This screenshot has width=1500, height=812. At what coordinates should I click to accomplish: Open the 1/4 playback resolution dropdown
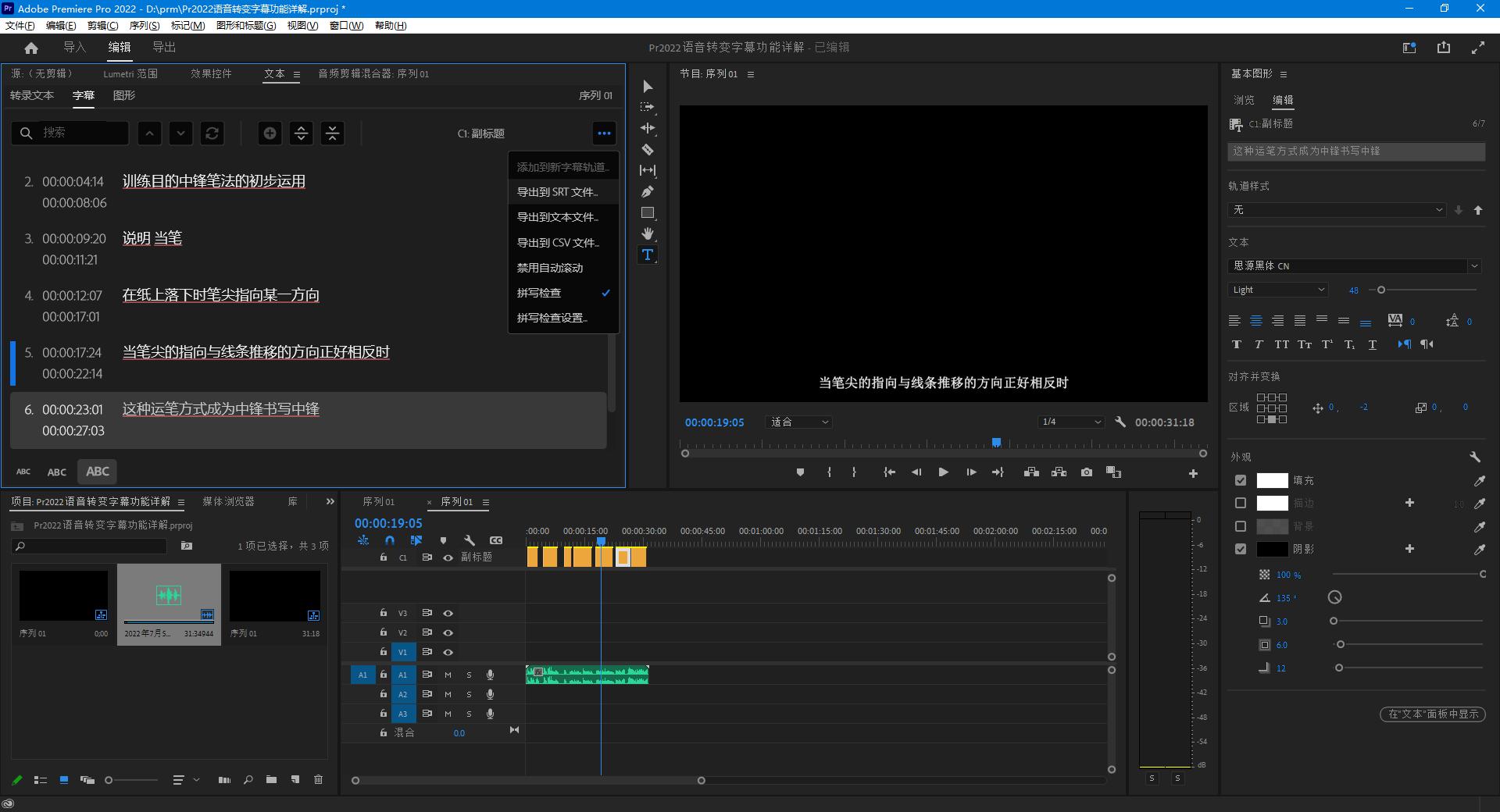1071,422
